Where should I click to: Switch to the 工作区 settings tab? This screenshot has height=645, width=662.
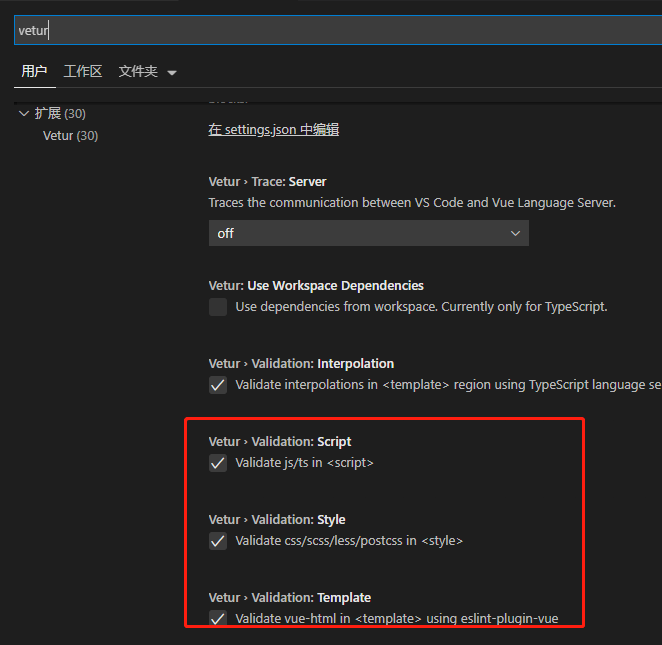(x=83, y=71)
